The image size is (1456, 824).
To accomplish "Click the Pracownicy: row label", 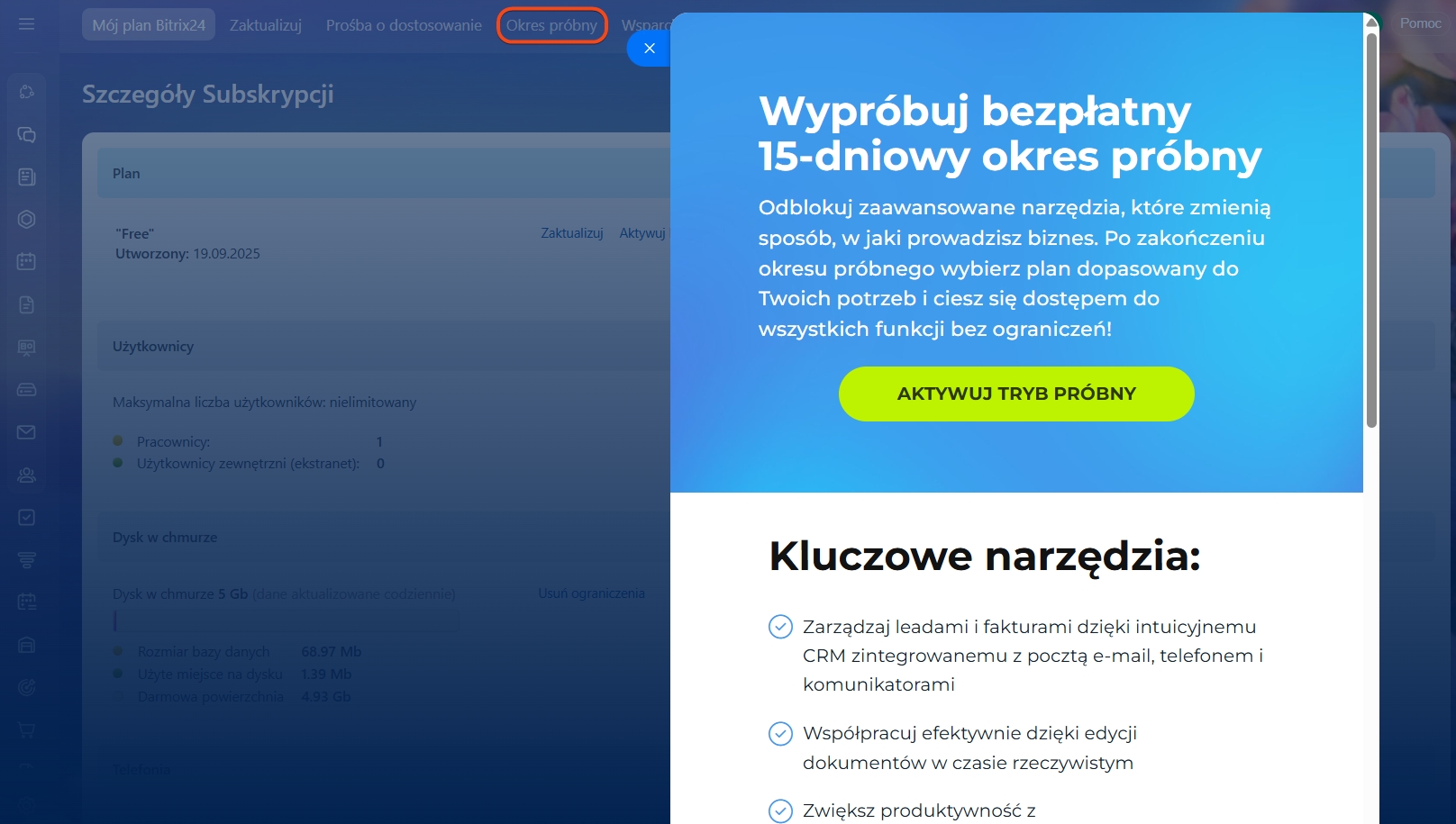I will click(173, 442).
